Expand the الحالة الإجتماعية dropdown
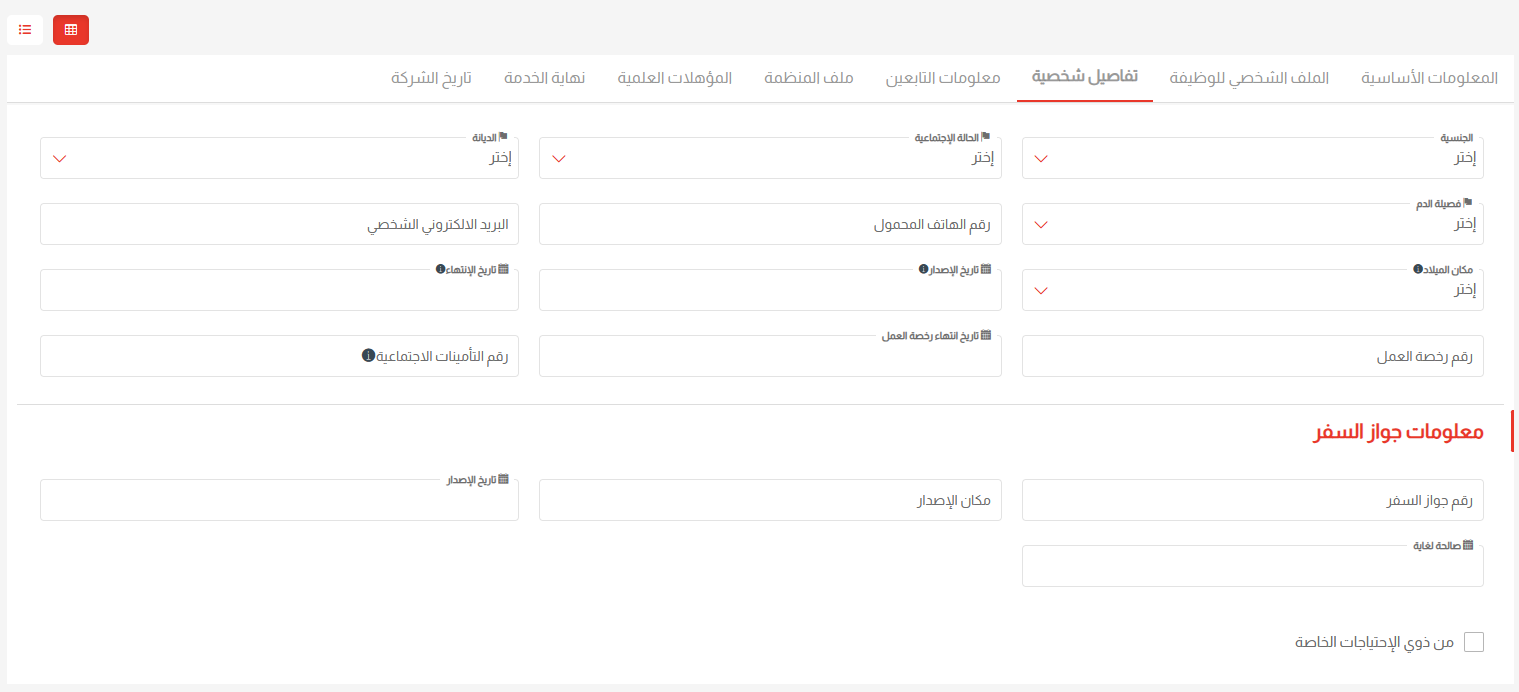The image size is (1519, 692). point(769,157)
